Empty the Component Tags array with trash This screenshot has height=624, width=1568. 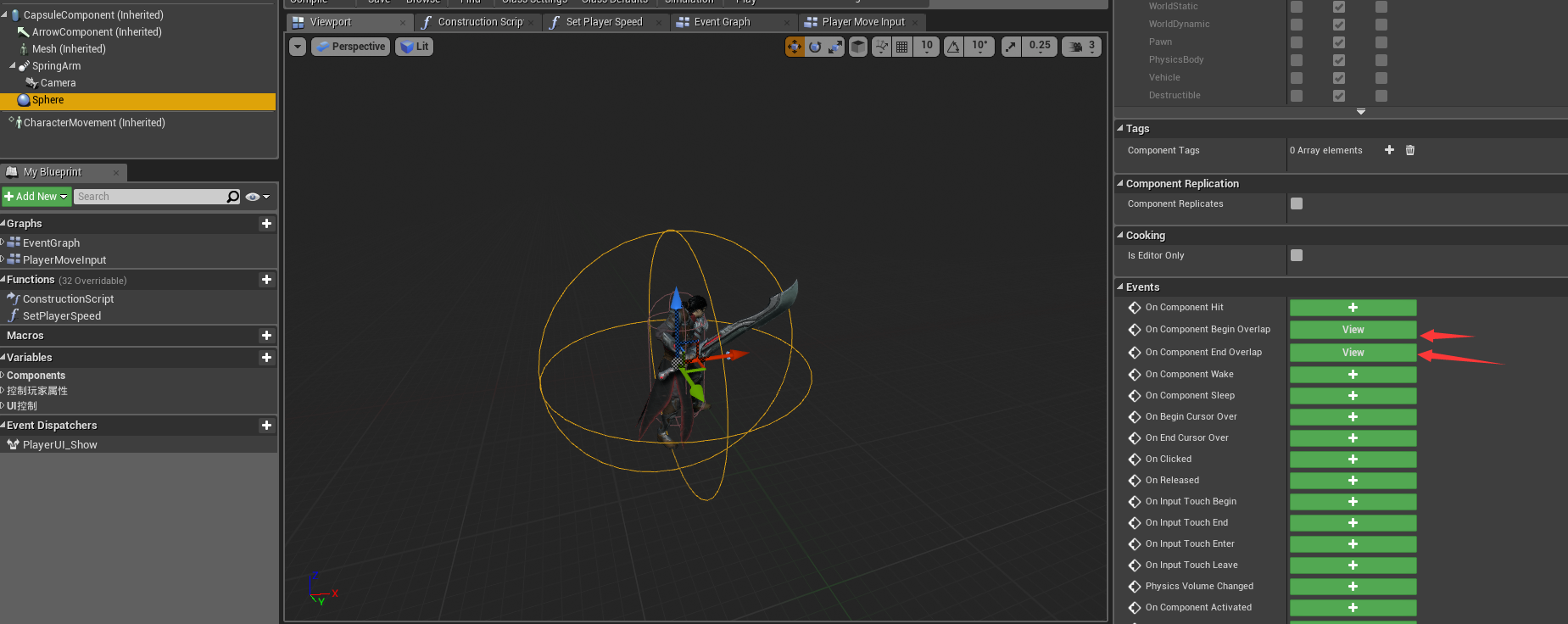[1410, 150]
